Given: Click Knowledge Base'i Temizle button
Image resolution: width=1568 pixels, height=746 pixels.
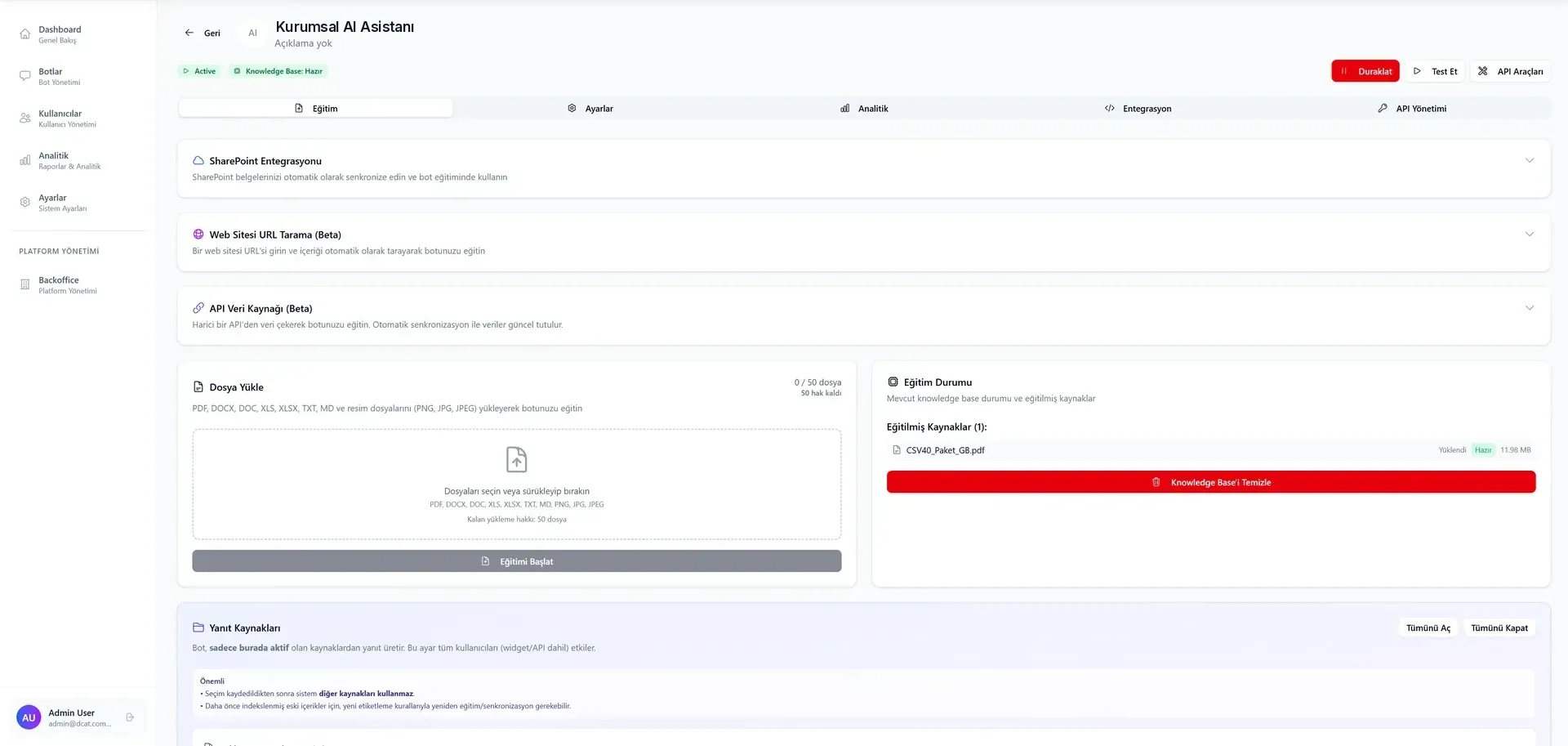Looking at the screenshot, I should tap(1211, 482).
